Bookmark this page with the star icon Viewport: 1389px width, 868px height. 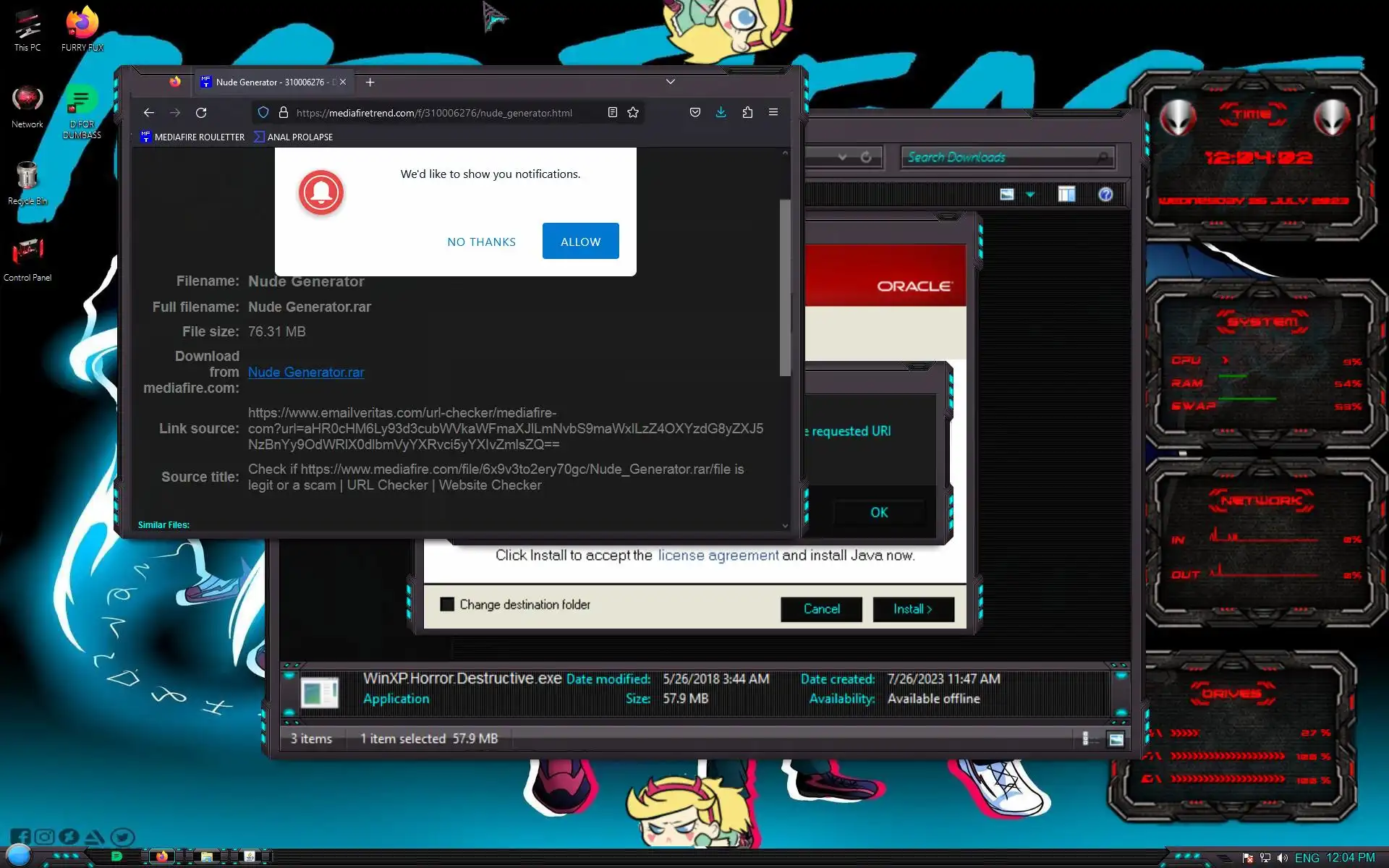633,113
